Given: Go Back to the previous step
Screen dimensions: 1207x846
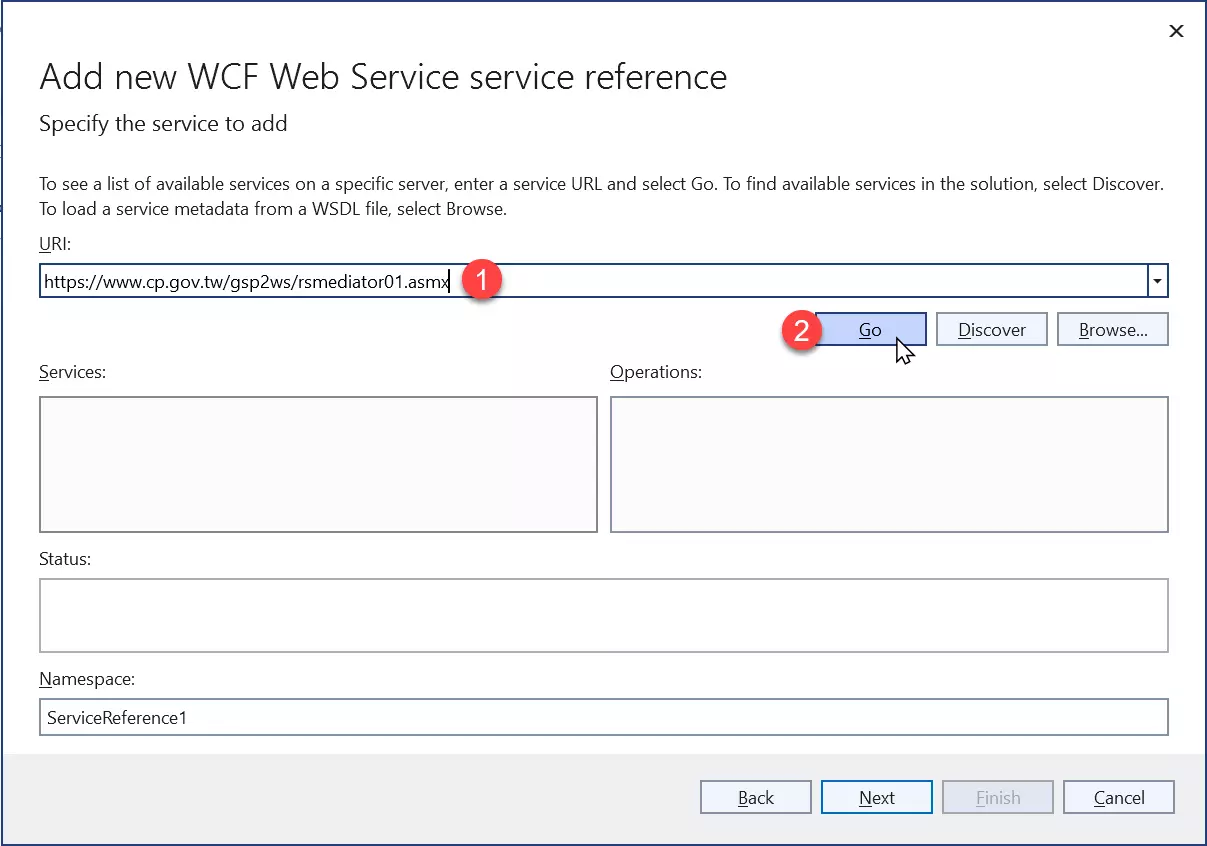Looking at the screenshot, I should click(x=756, y=797).
